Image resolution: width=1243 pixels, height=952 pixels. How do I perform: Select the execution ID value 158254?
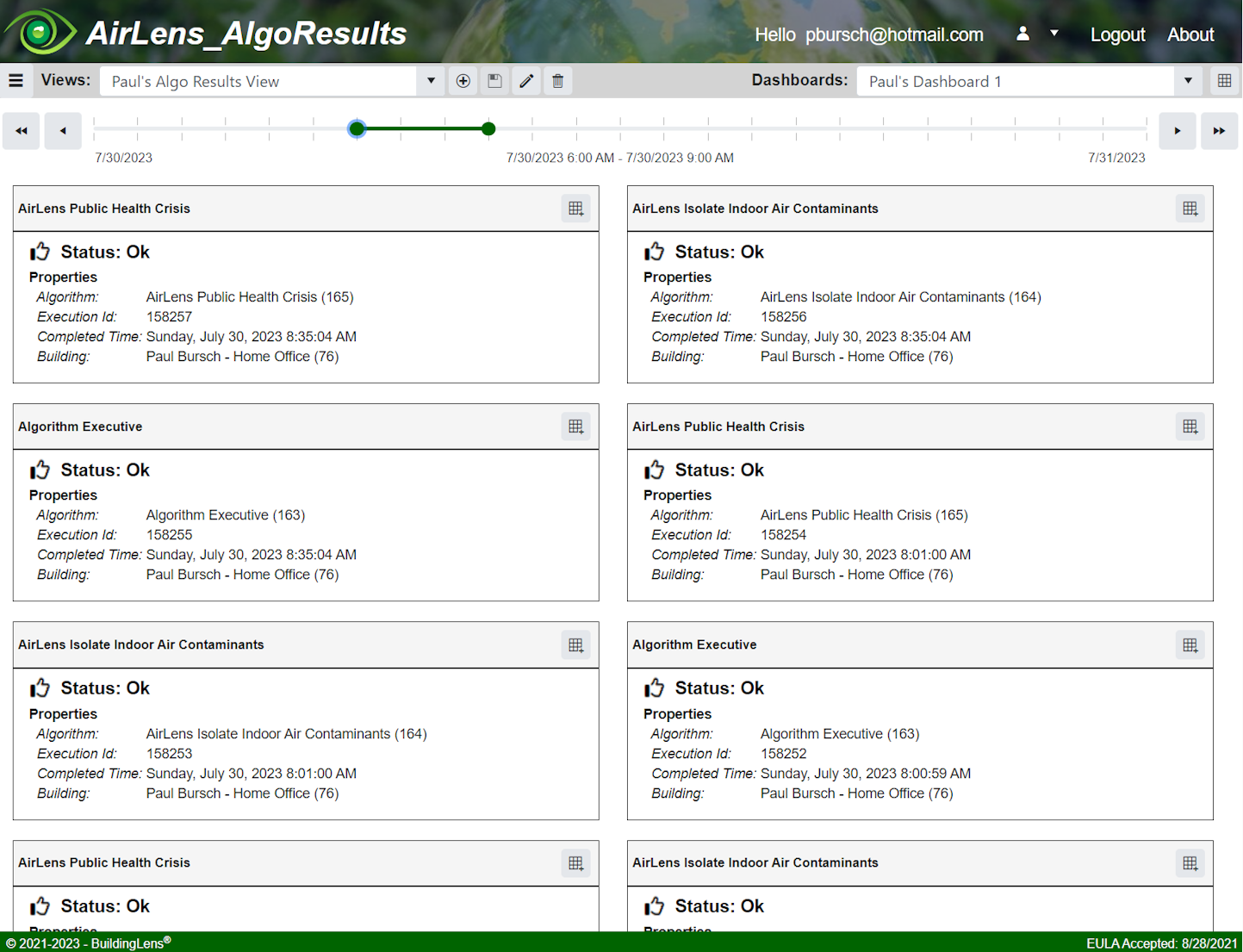pyautogui.click(x=783, y=535)
